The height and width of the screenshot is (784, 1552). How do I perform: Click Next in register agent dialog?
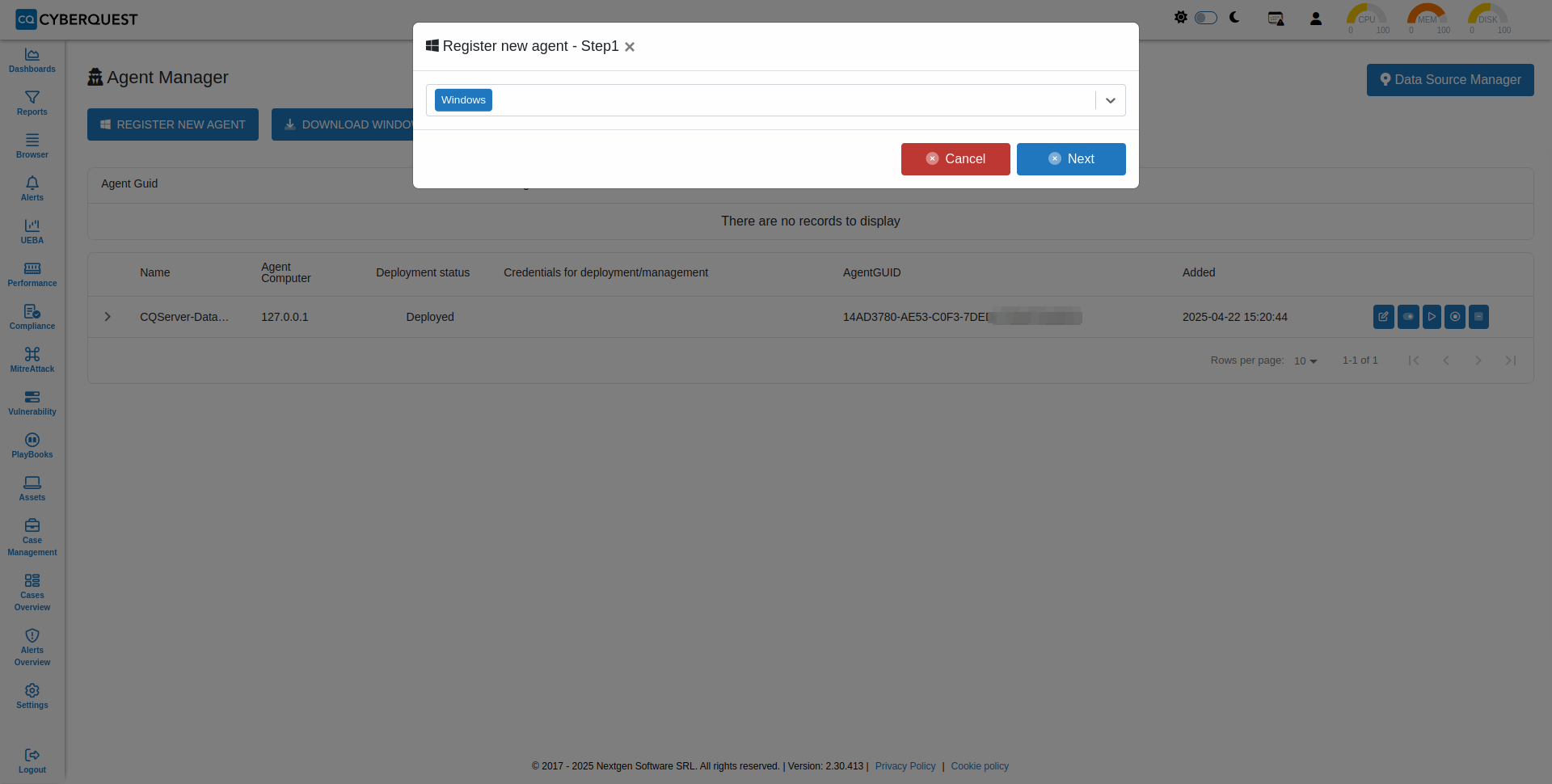coord(1070,159)
